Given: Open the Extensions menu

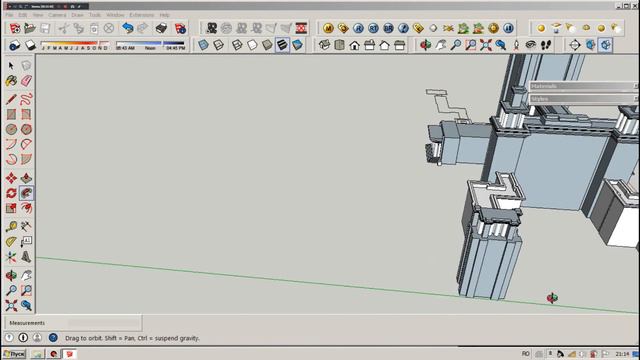Looking at the screenshot, I should pos(142,15).
